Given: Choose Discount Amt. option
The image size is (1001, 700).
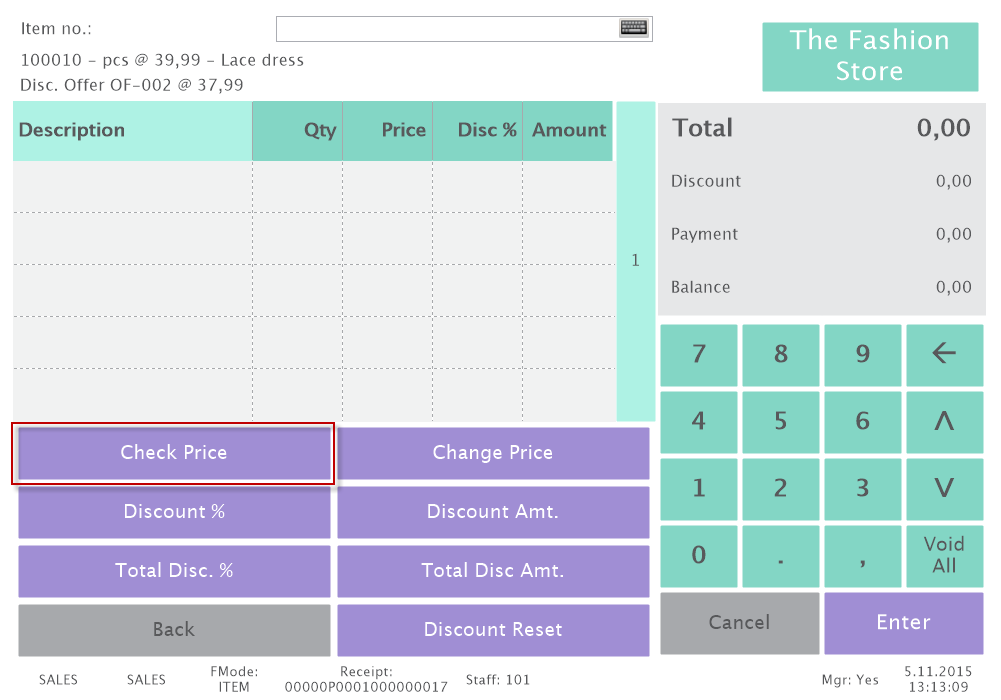Looking at the screenshot, I should click(x=493, y=512).
